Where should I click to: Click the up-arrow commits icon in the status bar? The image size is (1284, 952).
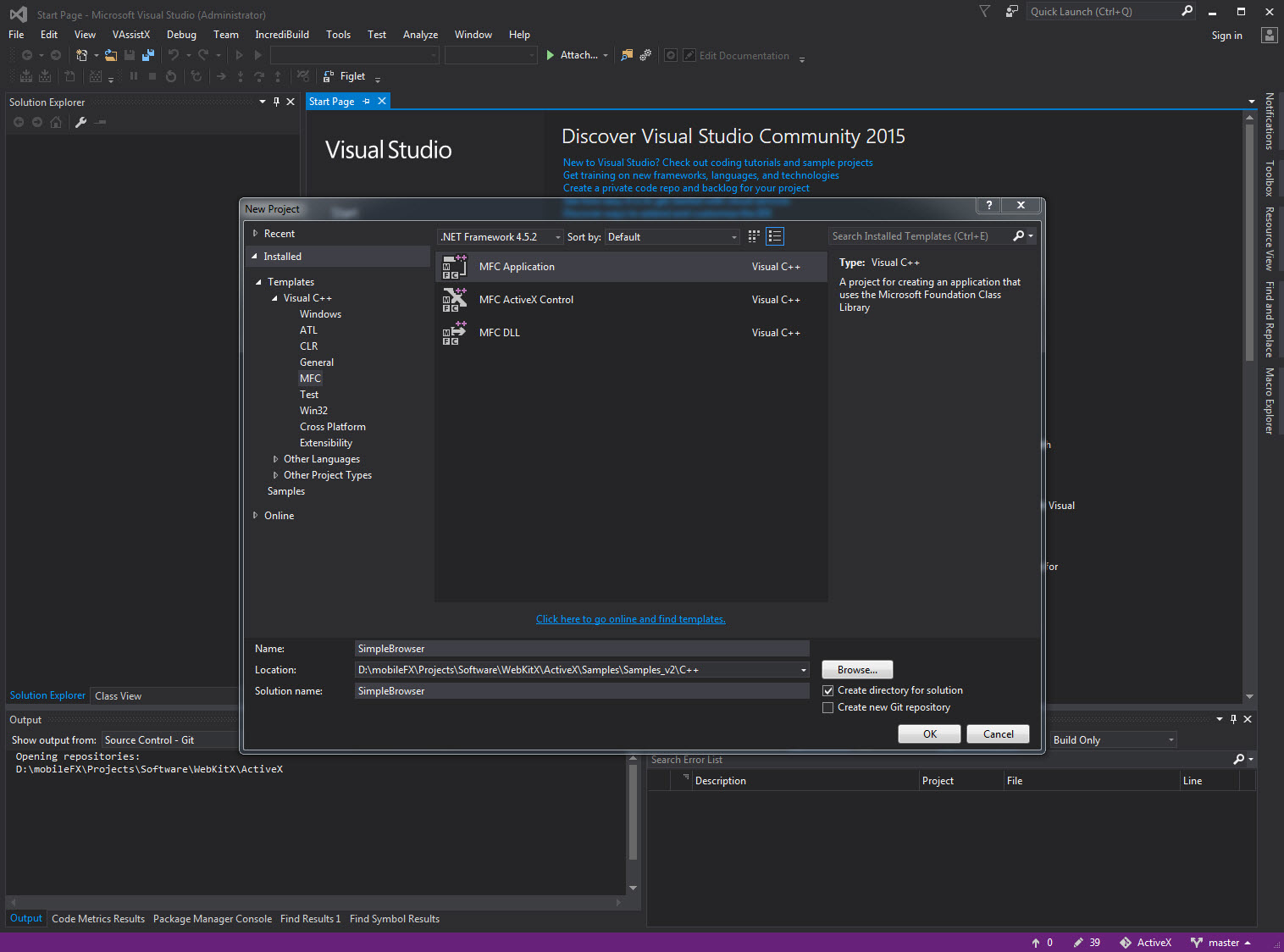point(1034,942)
